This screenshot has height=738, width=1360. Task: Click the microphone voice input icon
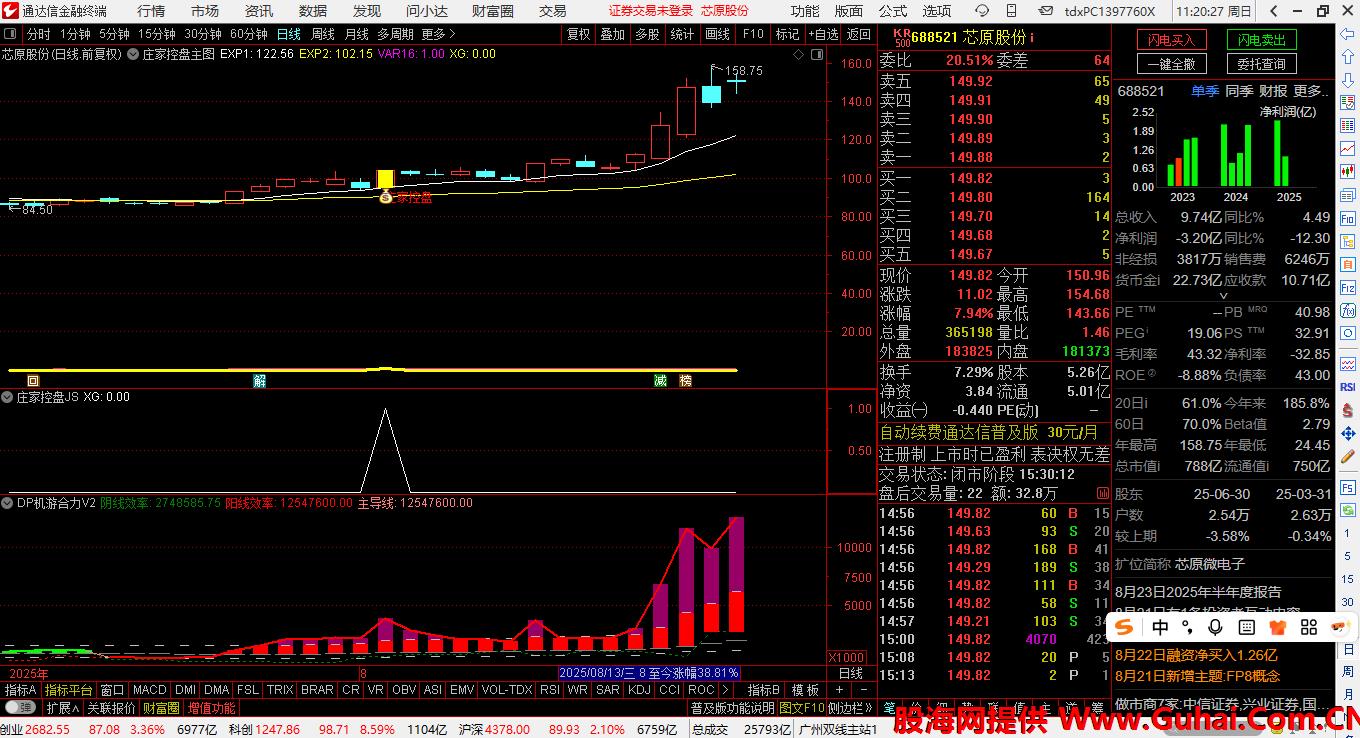1215,627
